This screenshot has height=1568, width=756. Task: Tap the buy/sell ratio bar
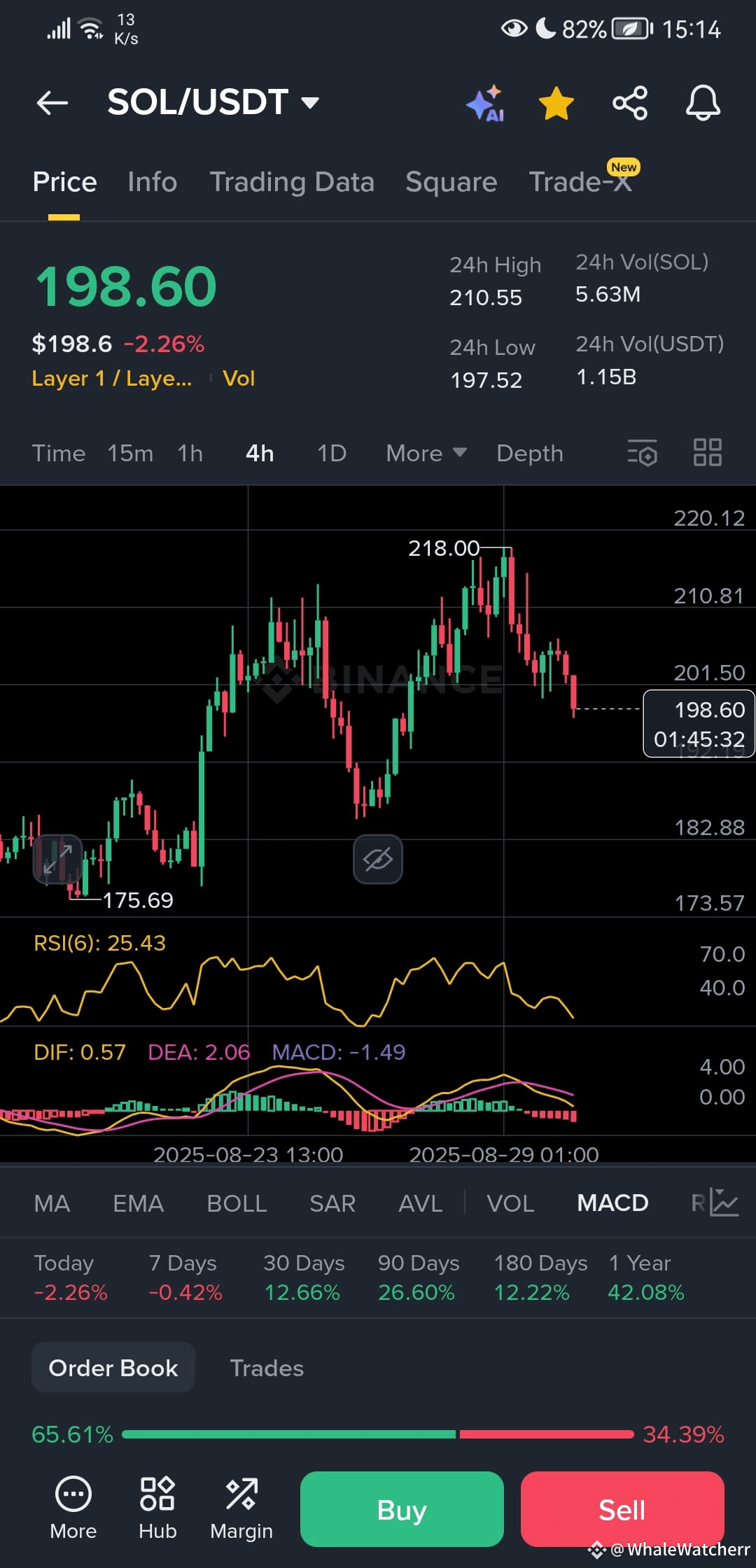coord(378,1434)
